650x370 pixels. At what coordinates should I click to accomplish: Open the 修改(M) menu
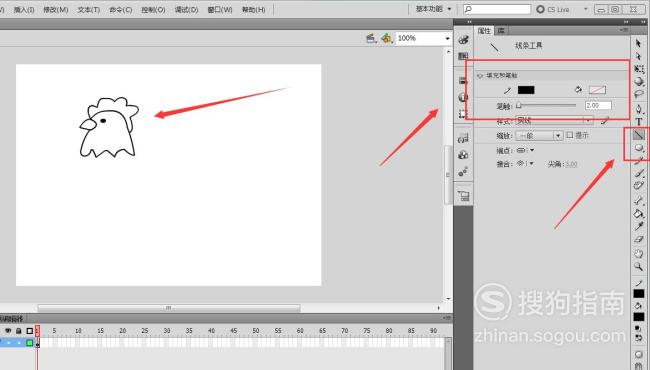tap(56, 10)
